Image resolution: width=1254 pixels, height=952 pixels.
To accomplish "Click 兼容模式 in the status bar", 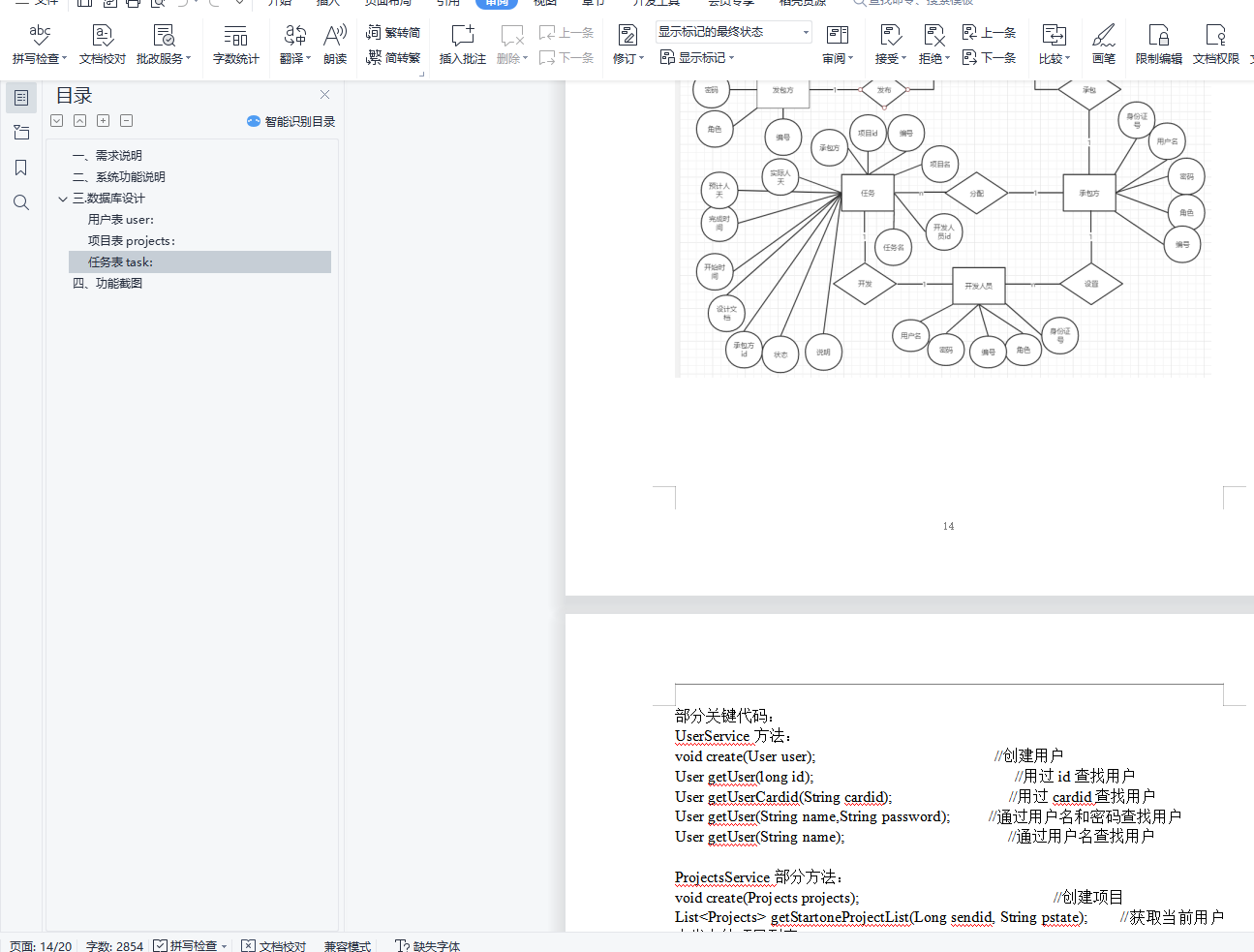I will pos(348,945).
